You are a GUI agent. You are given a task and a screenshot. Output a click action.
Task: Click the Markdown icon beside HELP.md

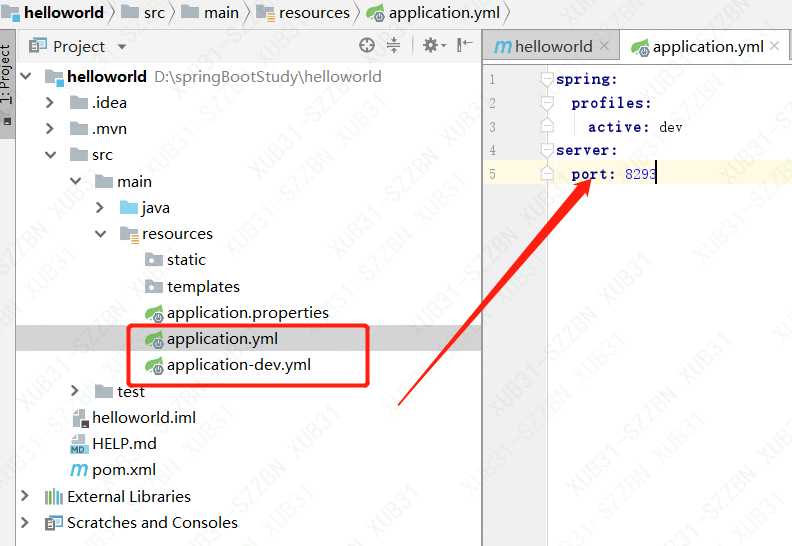(78, 443)
